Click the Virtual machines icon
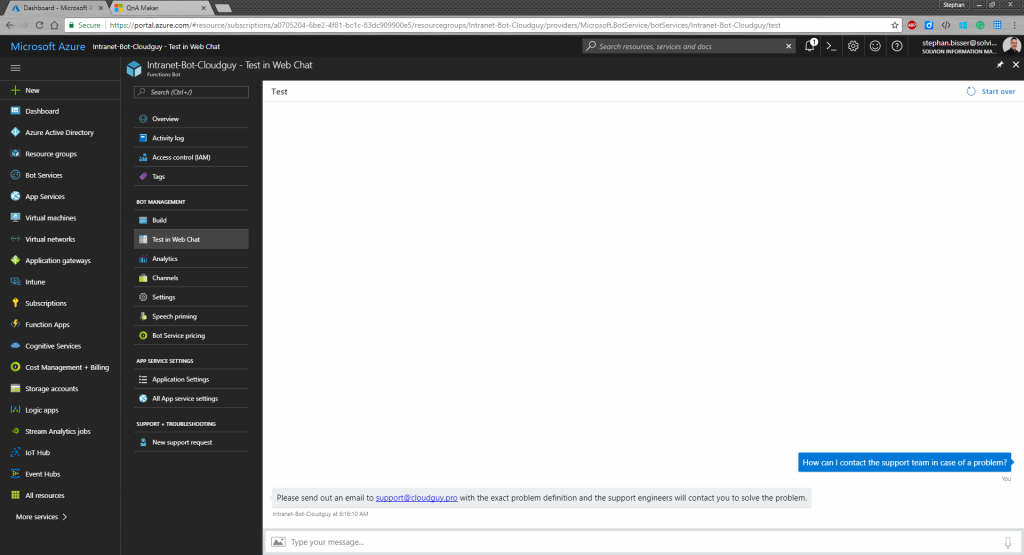 coord(15,217)
